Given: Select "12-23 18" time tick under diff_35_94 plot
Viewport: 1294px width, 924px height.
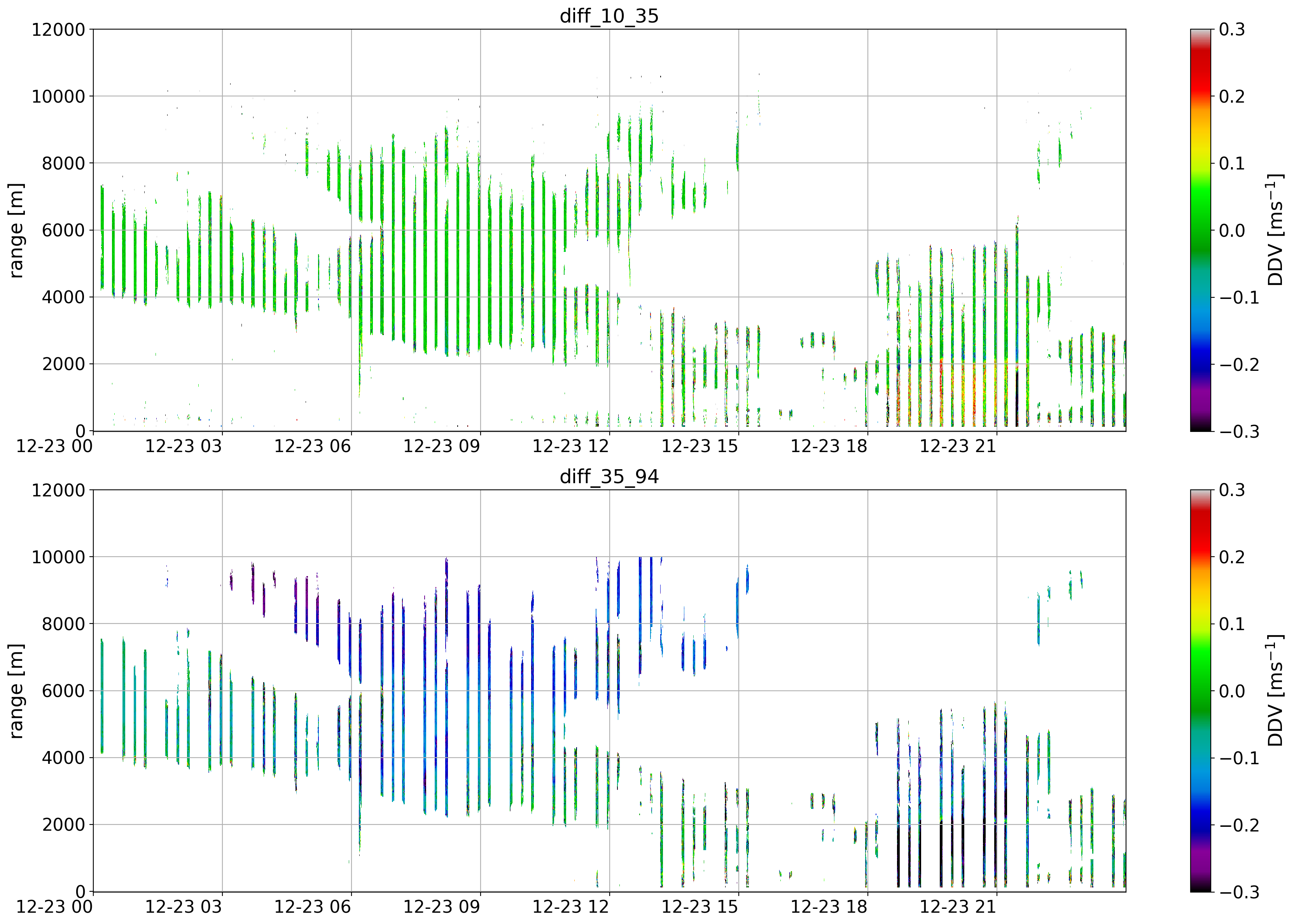Looking at the screenshot, I should click(x=829, y=908).
